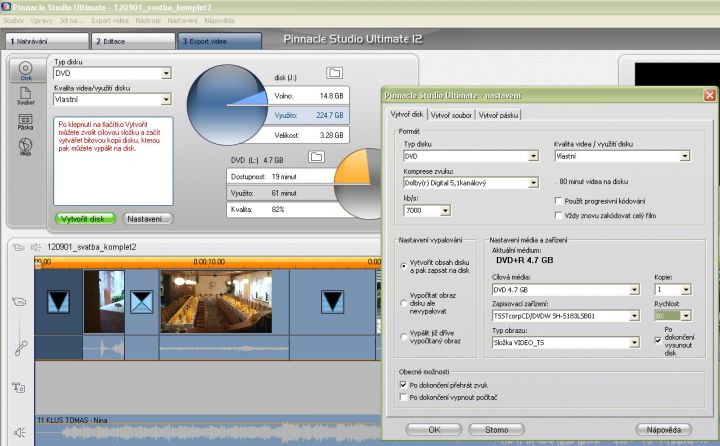
Task: Click the third transition icon on right of timeline
Action: pyautogui.click(x=332, y=302)
